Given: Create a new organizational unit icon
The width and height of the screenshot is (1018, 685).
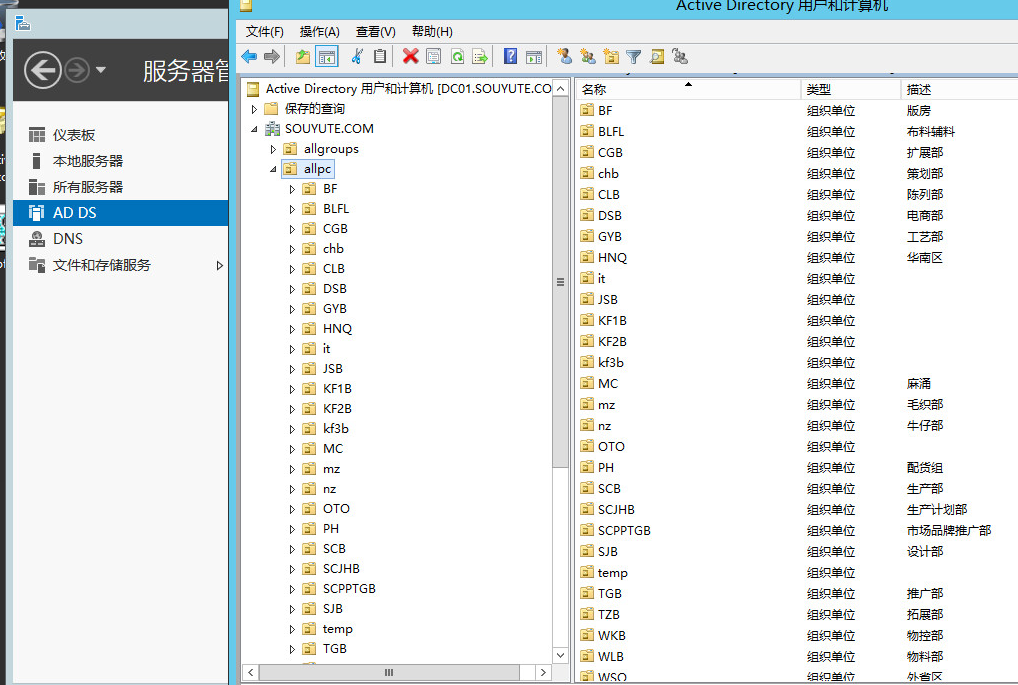Looking at the screenshot, I should point(611,56).
